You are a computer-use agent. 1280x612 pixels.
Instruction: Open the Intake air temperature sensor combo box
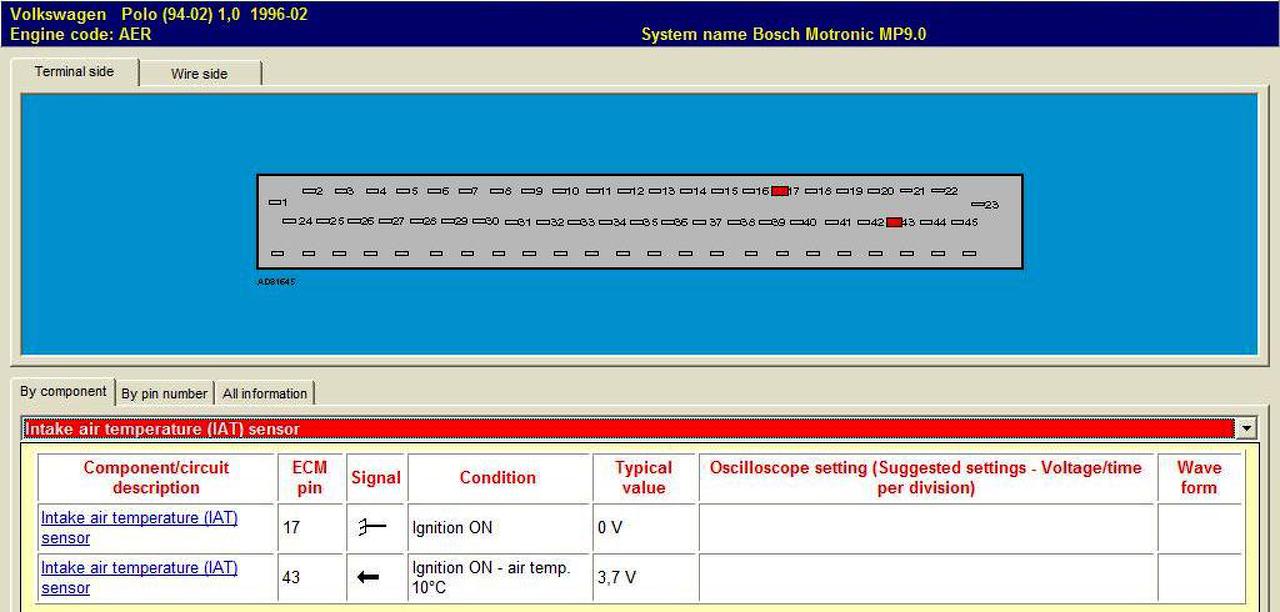click(x=639, y=429)
